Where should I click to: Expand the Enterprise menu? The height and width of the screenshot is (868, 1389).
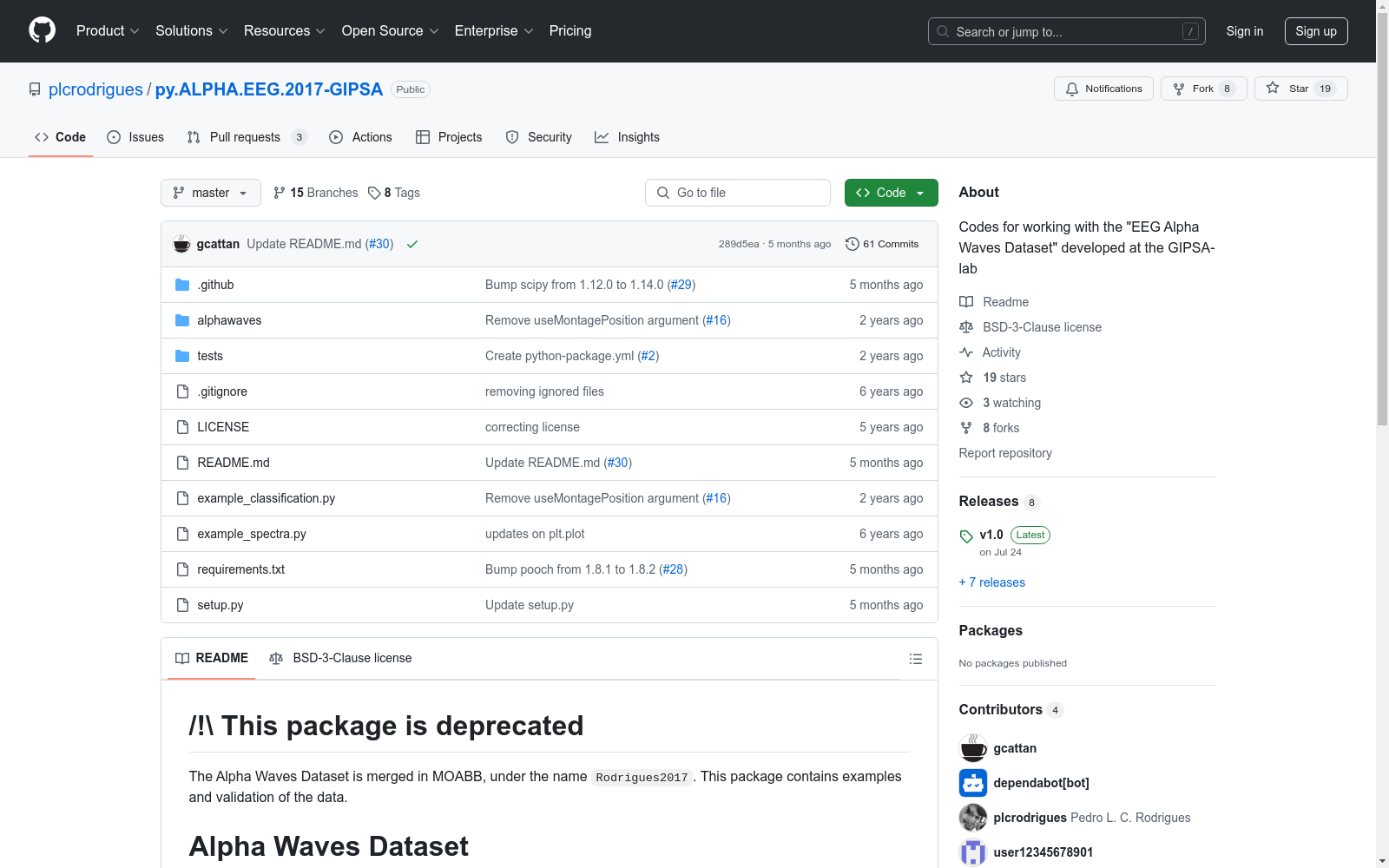(x=494, y=30)
